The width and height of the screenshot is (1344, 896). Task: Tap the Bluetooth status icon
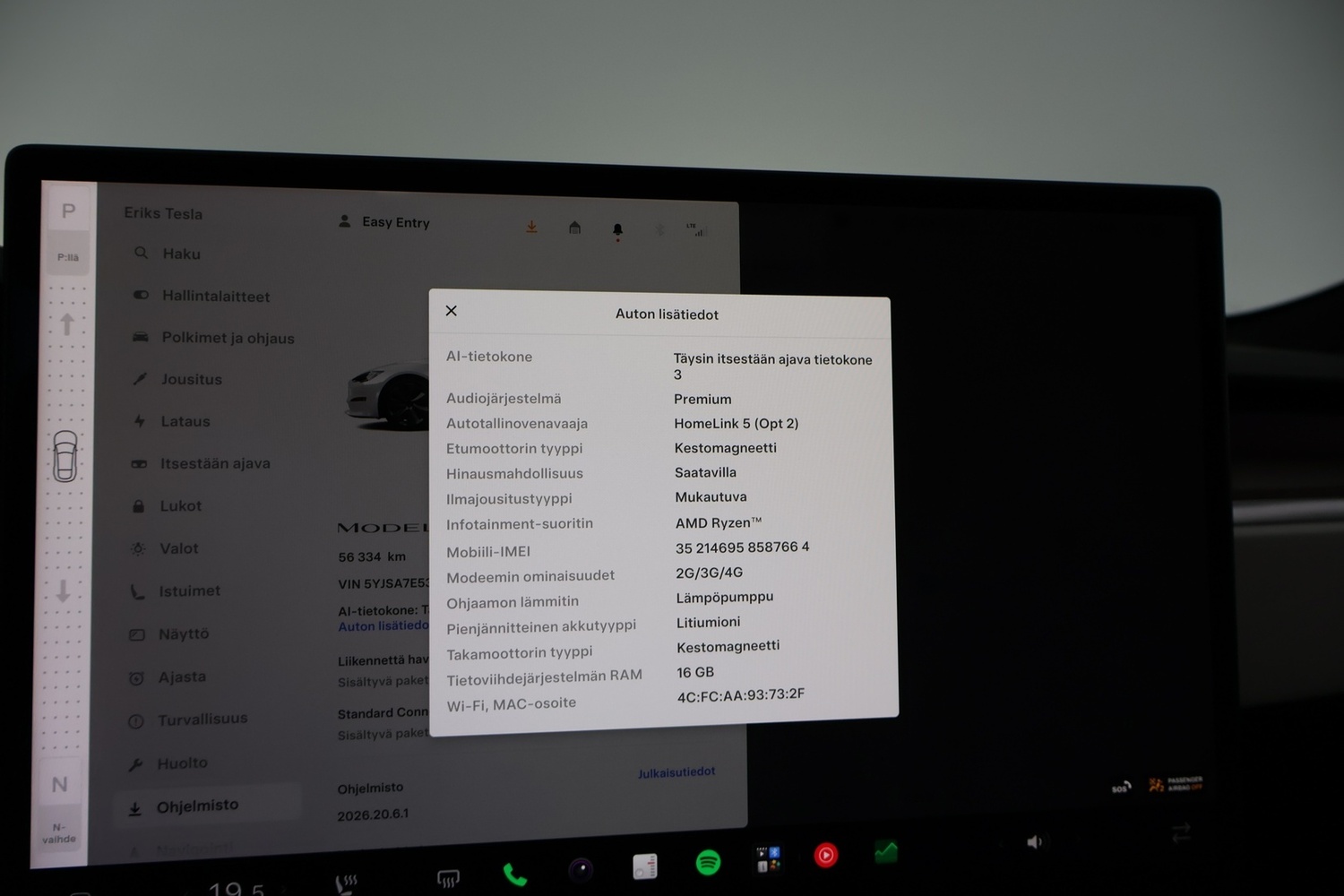tap(660, 229)
